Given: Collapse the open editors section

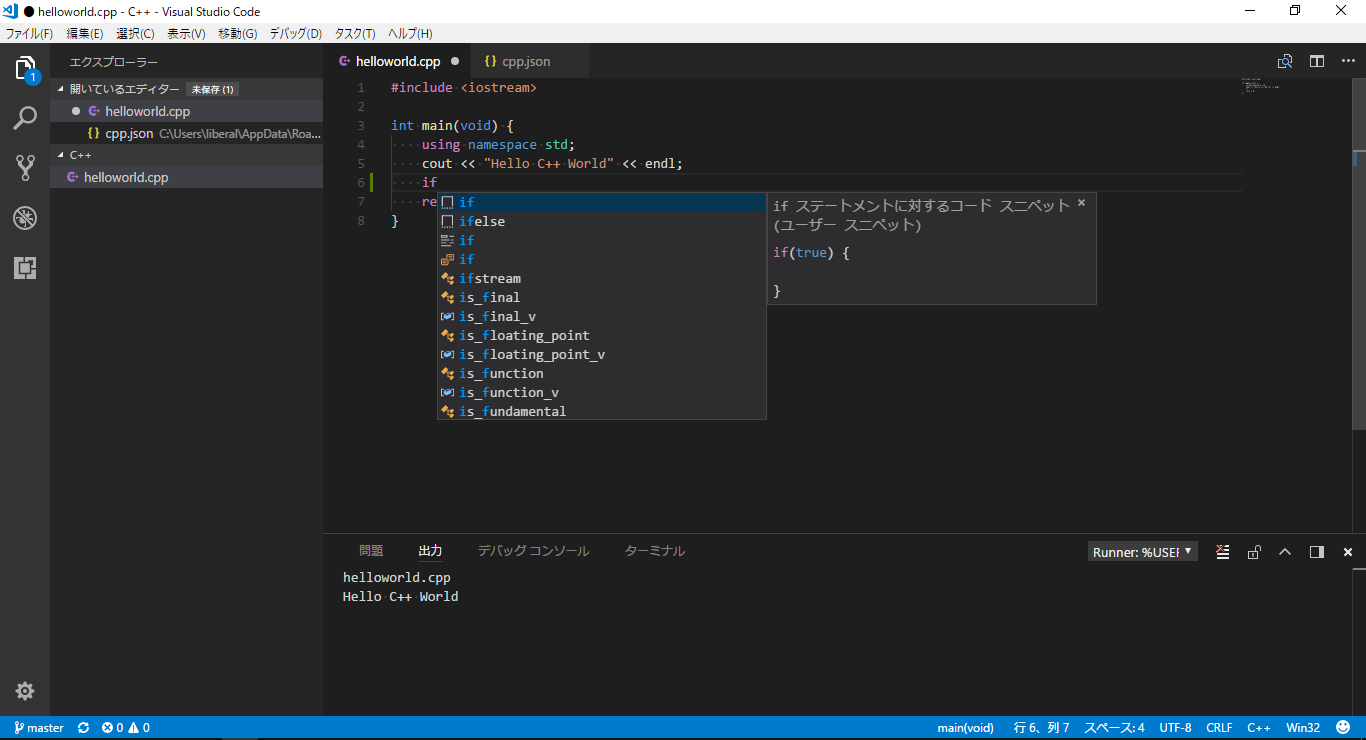Looking at the screenshot, I should [61, 89].
